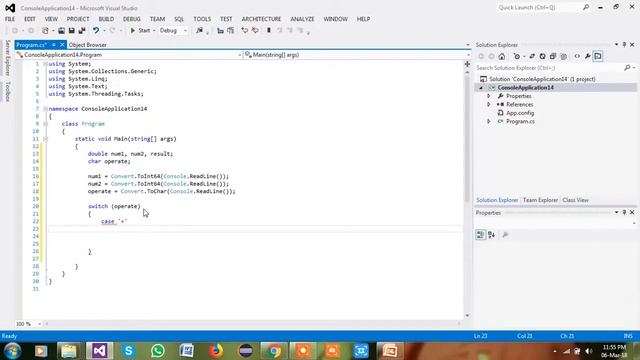The image size is (640, 360).
Task: Open the ANALYZE menu
Action: [x=302, y=19]
